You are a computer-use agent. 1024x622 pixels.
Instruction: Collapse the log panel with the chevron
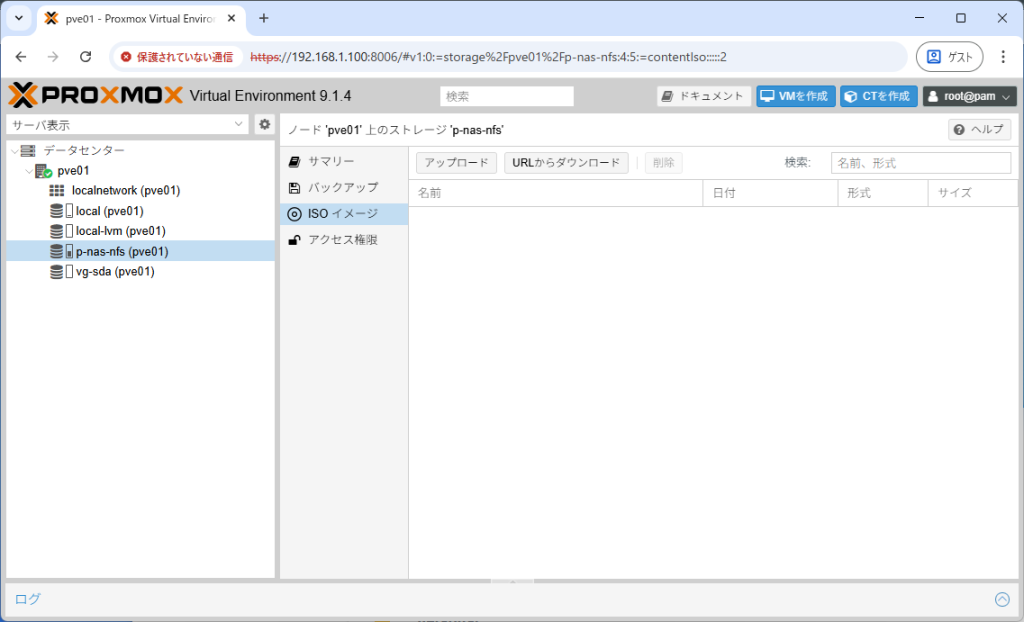tap(1002, 599)
